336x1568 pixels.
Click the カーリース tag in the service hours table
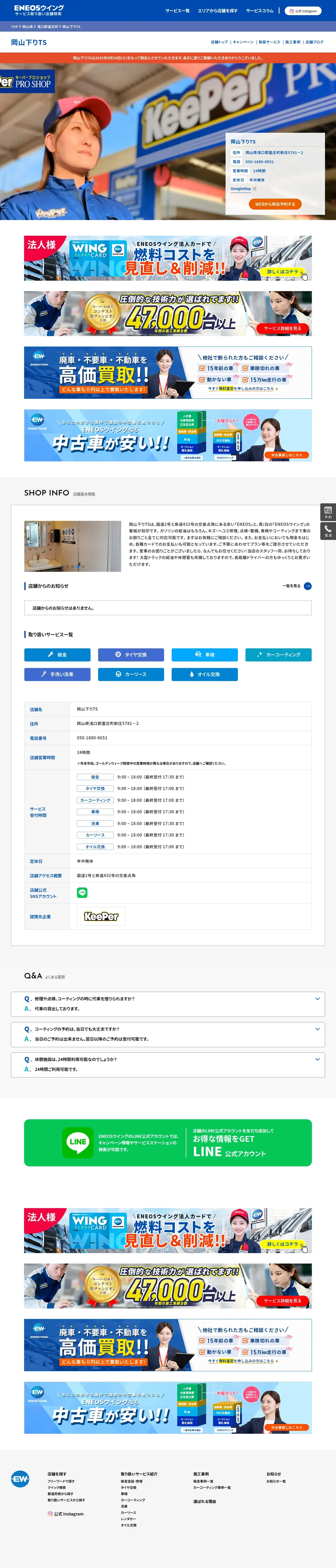coord(95,835)
